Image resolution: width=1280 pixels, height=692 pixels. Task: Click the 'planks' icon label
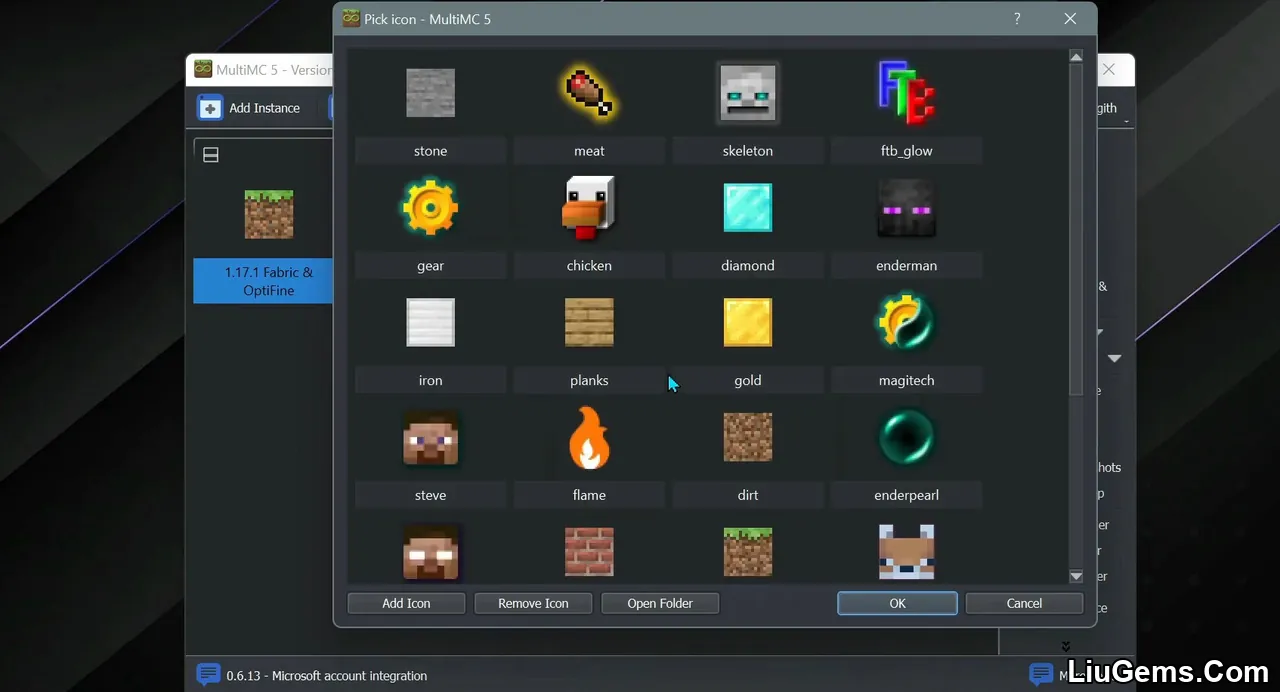pos(589,380)
